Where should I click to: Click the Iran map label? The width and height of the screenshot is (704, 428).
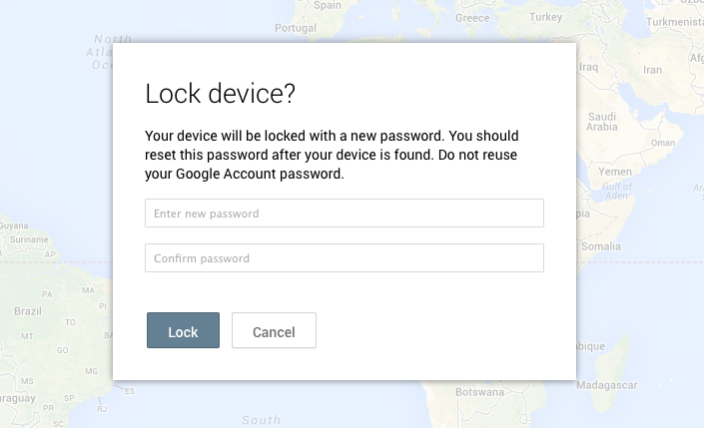coord(652,70)
